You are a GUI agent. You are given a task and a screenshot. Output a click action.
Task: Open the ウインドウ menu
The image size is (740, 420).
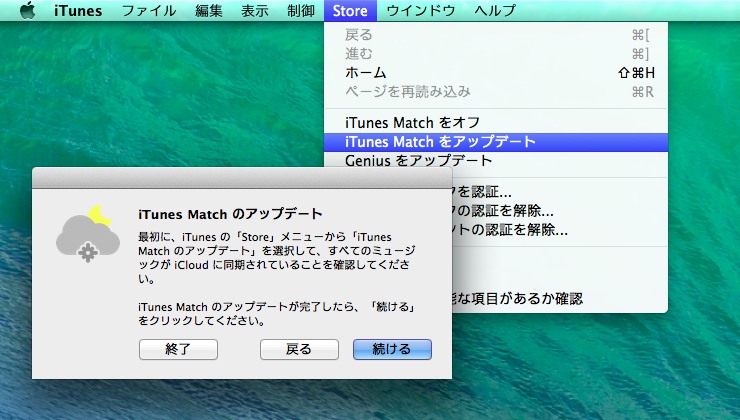(x=421, y=10)
